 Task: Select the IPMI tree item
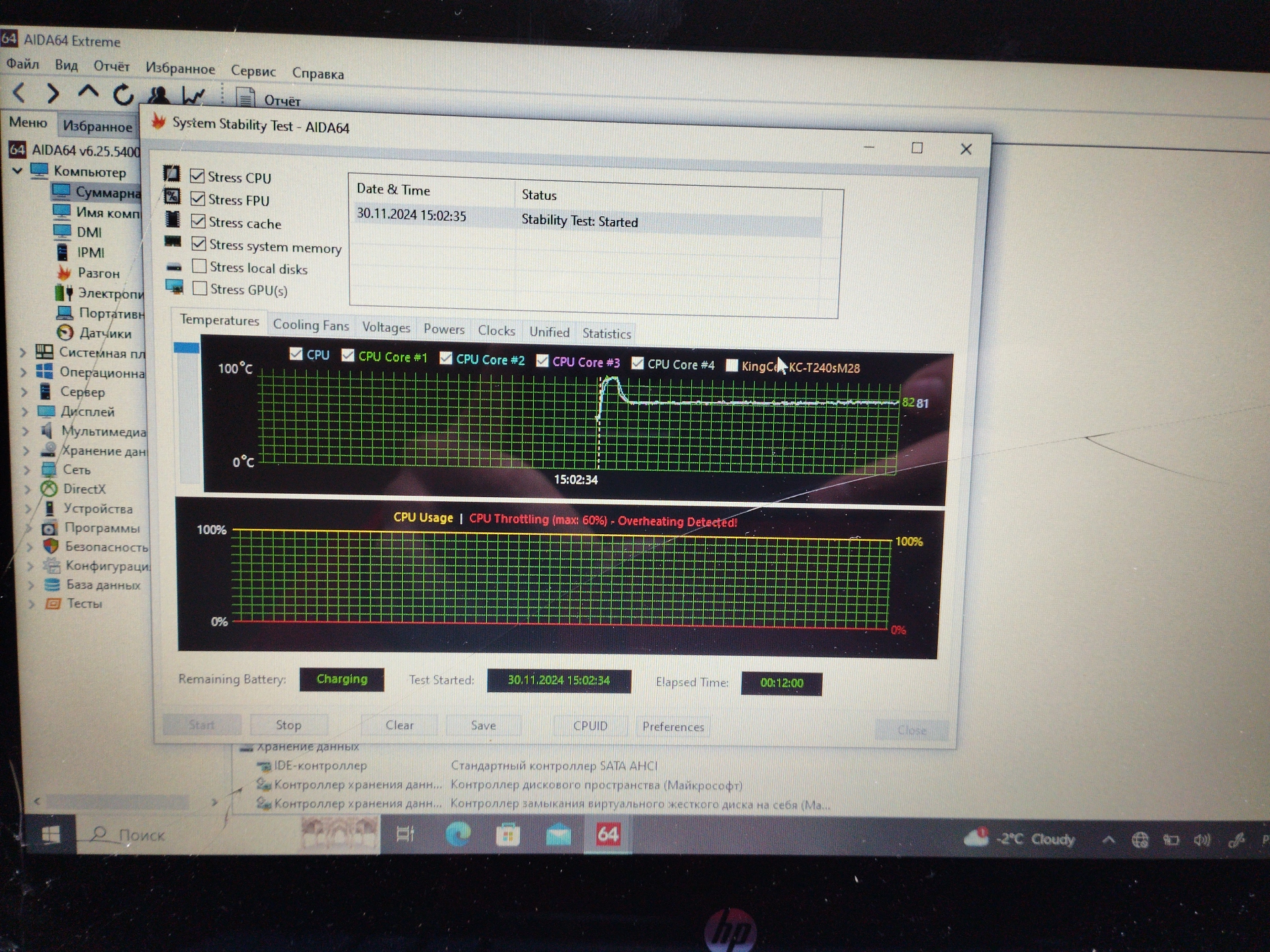(90, 253)
